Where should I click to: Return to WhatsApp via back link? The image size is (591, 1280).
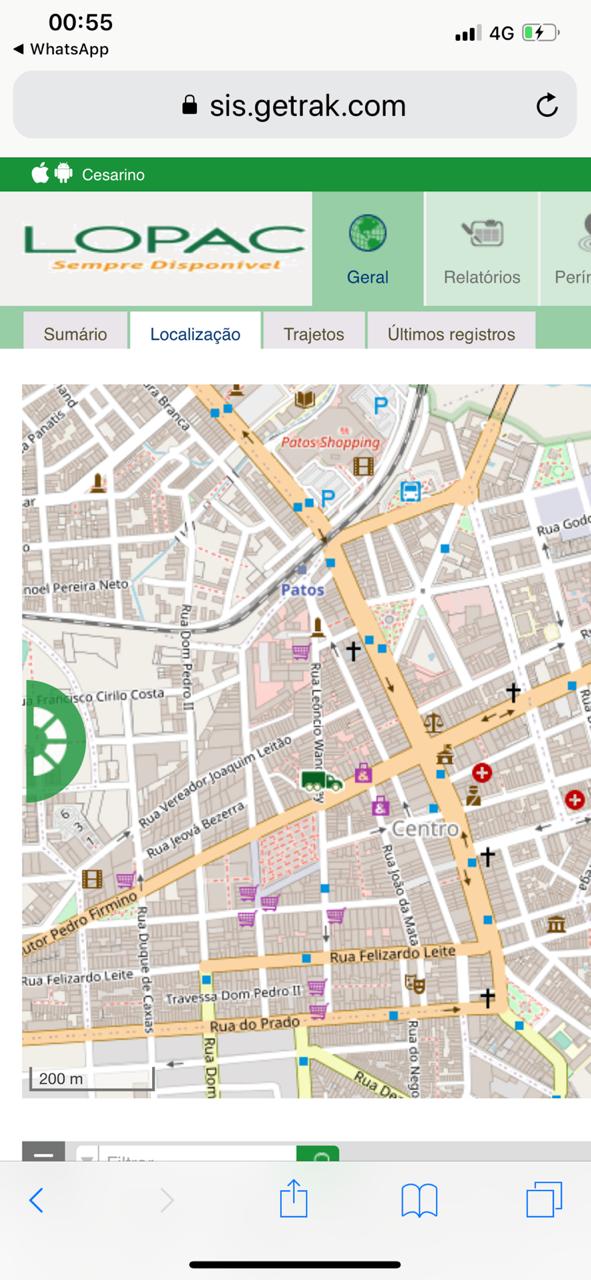[61, 49]
